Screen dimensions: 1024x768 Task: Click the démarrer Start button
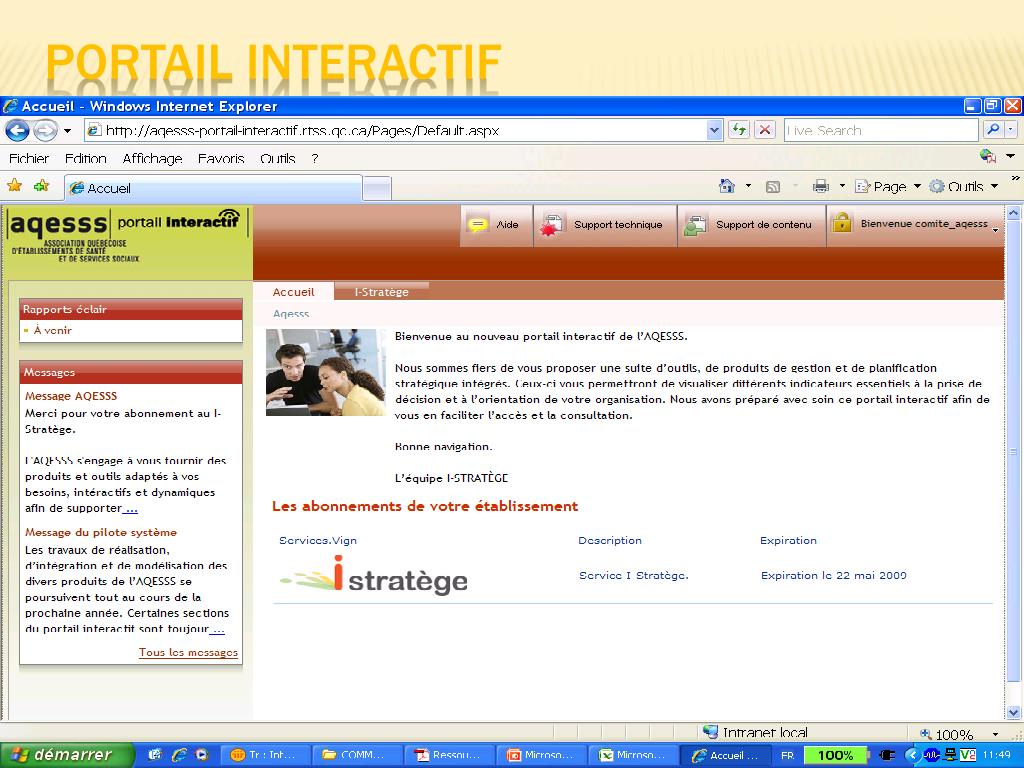tap(67, 755)
